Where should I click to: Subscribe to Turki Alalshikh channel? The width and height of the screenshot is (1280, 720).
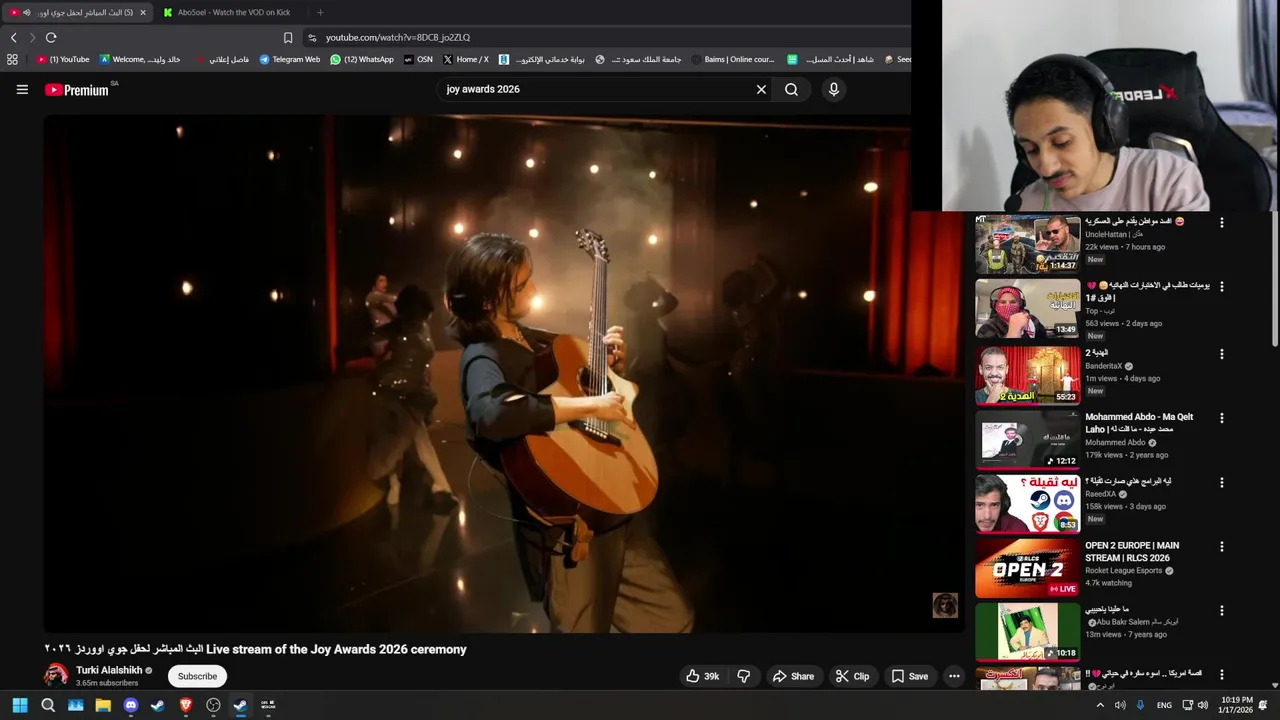coord(197,676)
